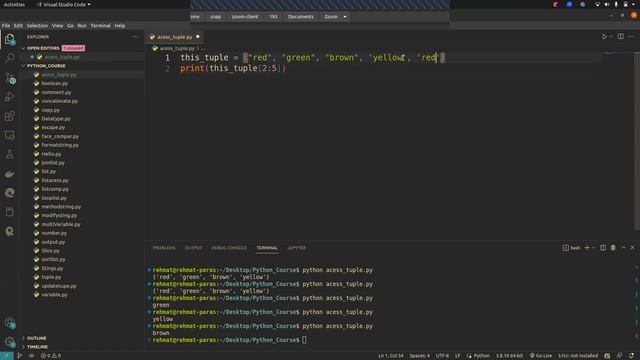Open variable.py in the explorer
Viewport: 640px width, 360px height.
pos(54,295)
